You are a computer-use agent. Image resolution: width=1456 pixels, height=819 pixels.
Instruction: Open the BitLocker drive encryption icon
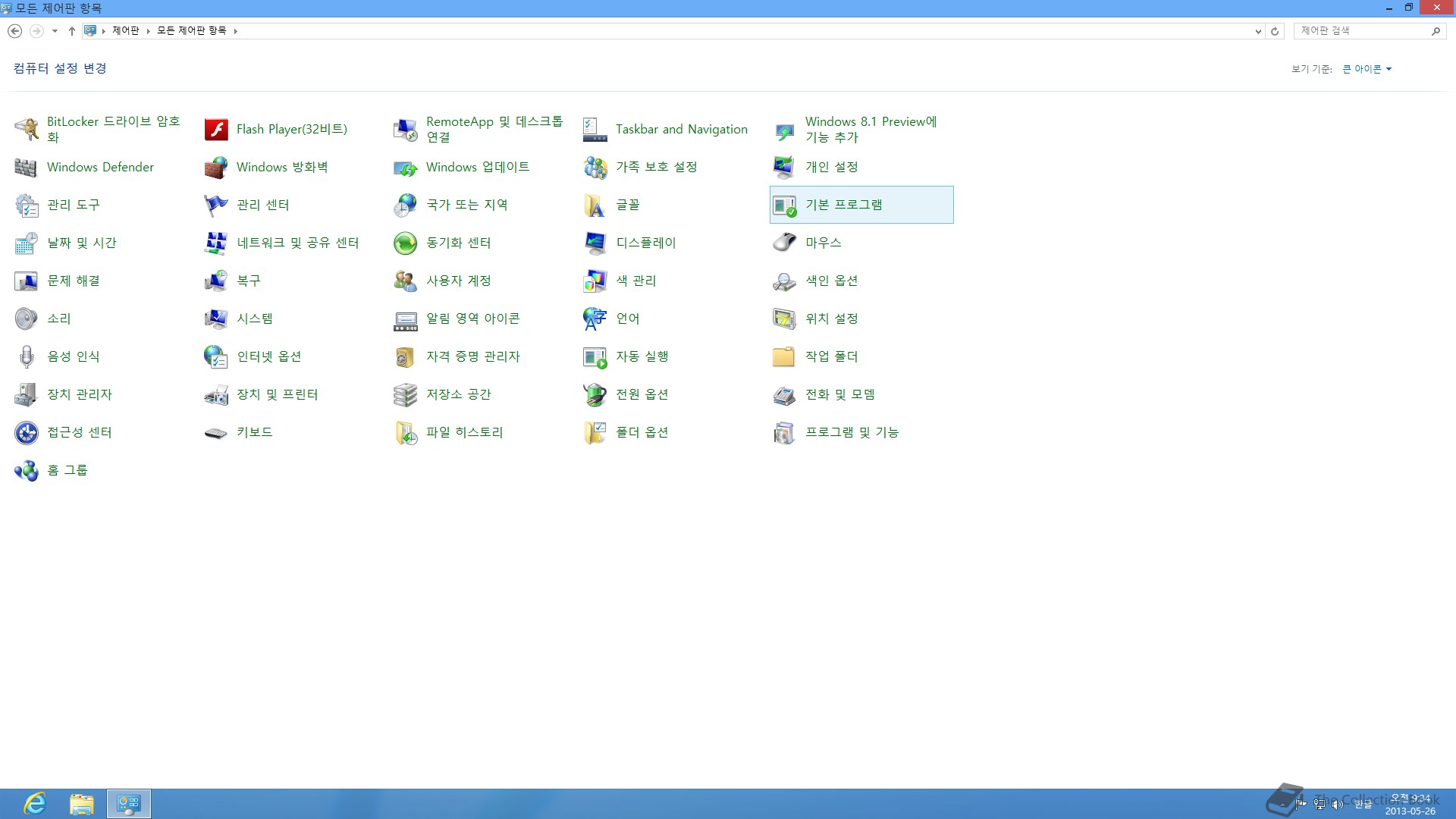click(27, 129)
